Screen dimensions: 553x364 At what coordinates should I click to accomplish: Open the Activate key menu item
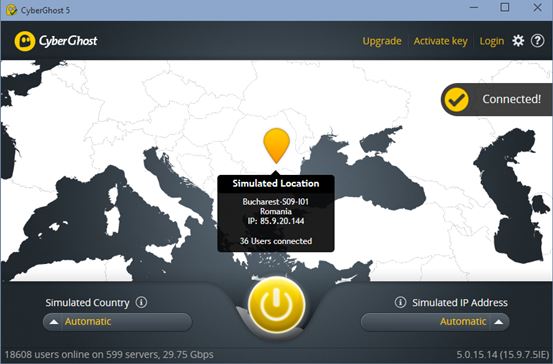[440, 41]
